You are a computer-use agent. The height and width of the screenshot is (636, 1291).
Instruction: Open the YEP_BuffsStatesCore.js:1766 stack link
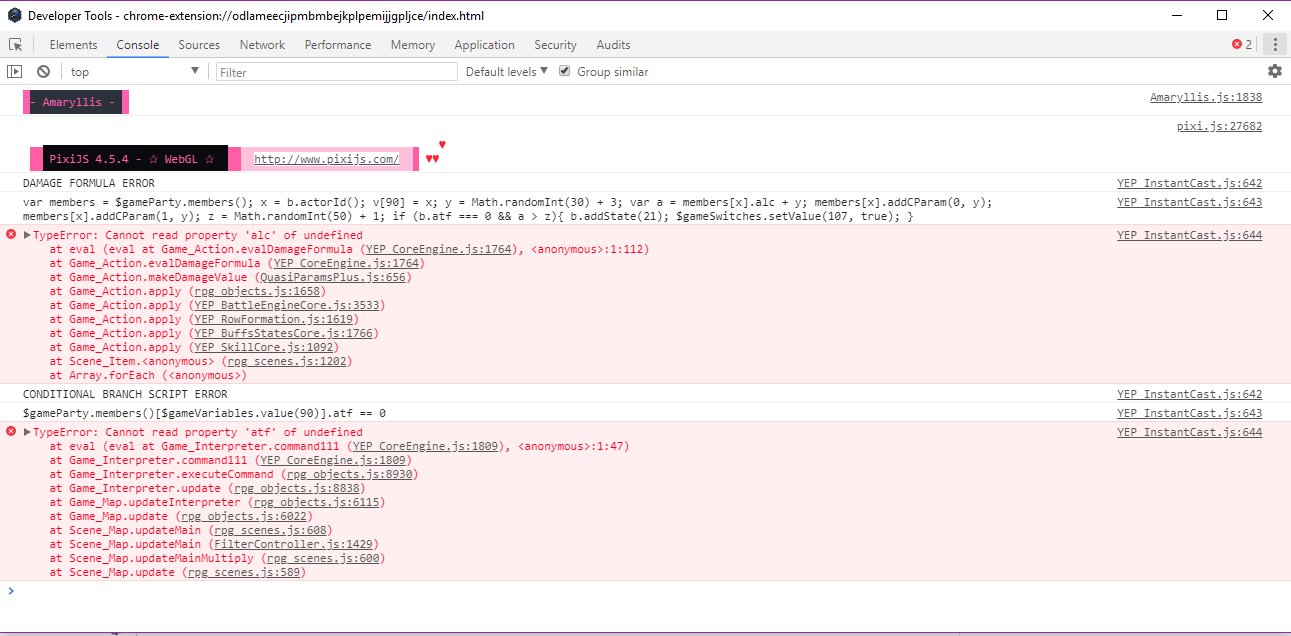(286, 333)
